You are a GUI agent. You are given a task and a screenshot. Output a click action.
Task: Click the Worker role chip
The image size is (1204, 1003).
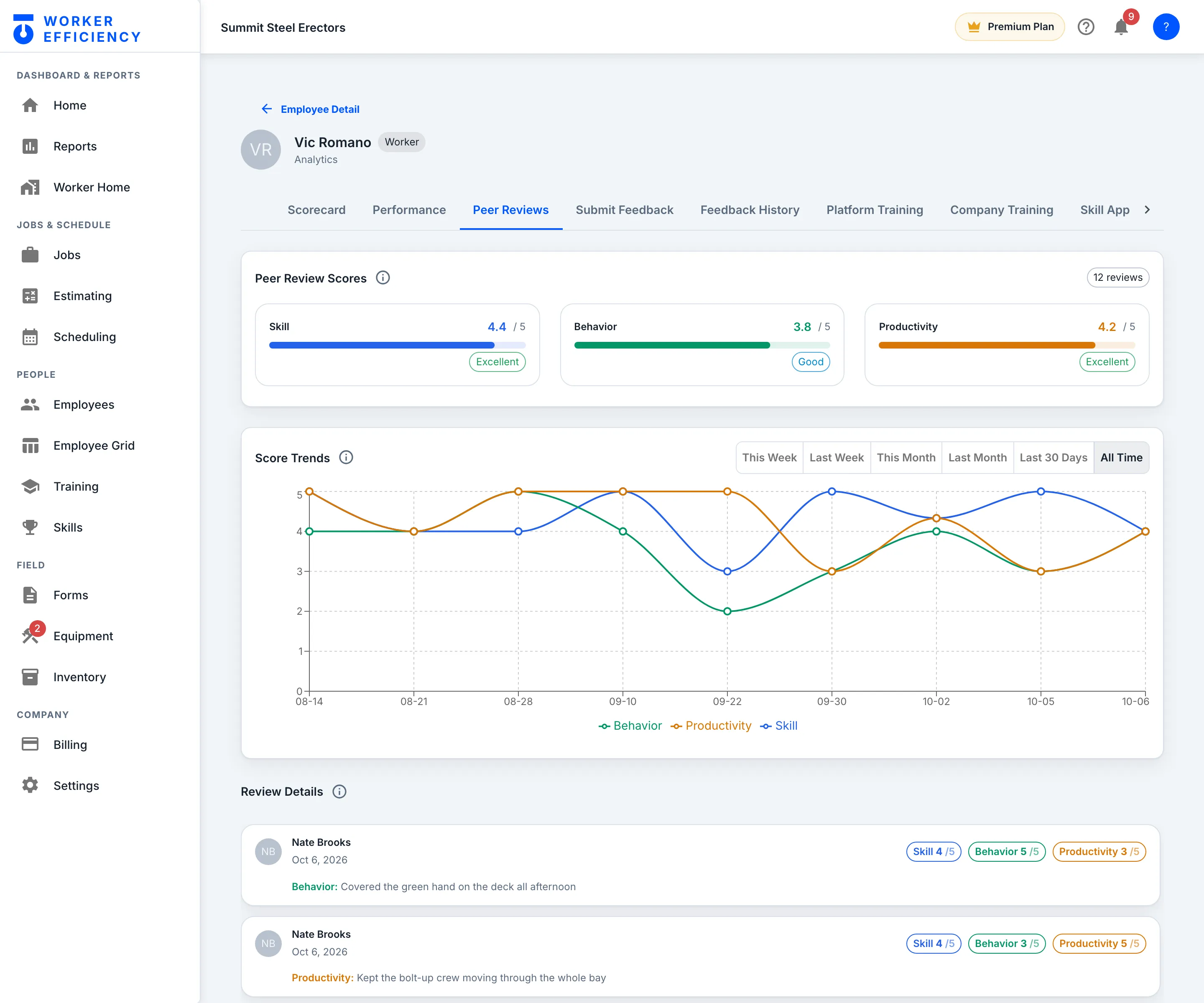click(401, 142)
